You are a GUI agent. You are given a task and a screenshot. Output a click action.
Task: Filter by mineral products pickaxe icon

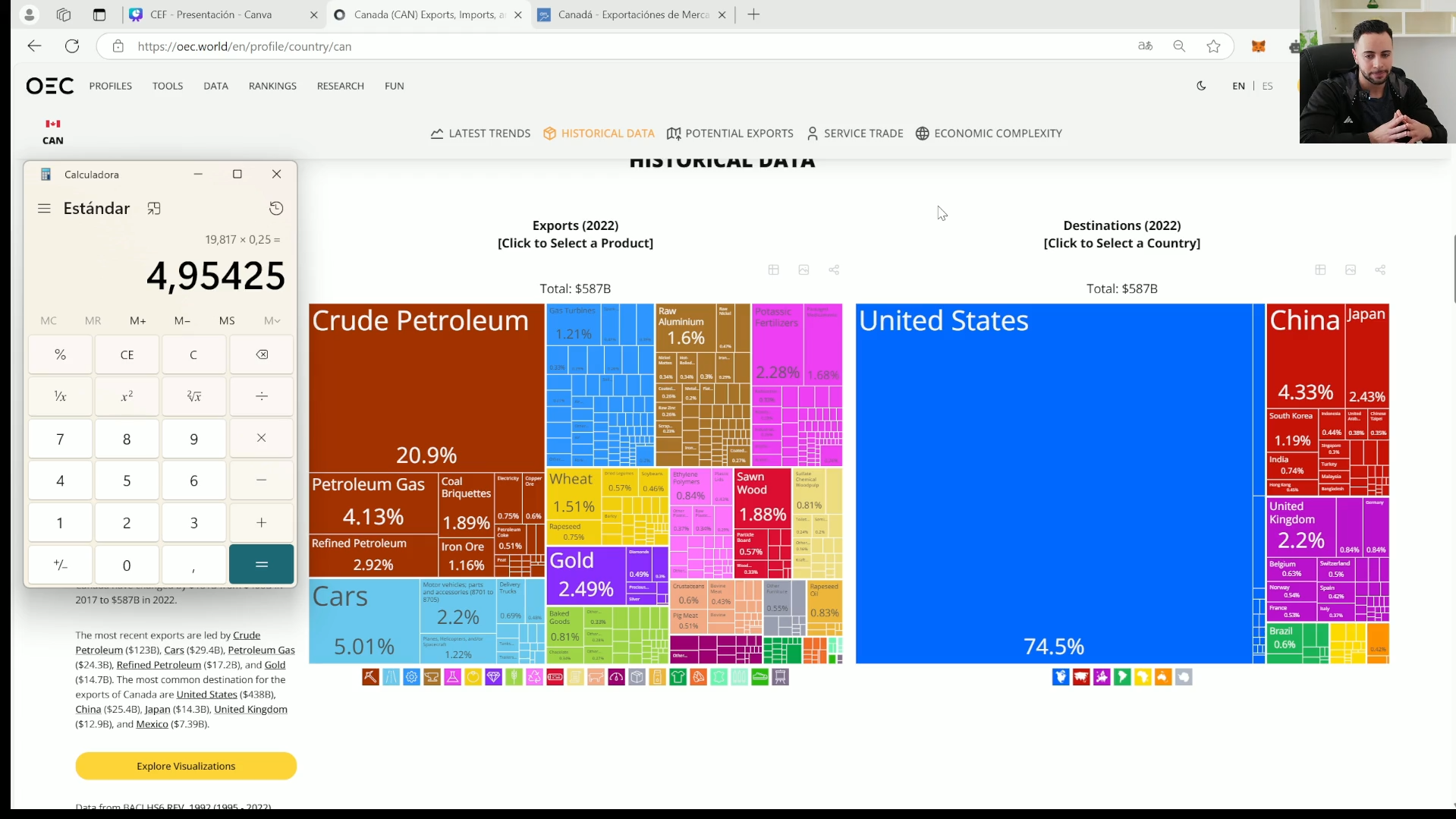click(370, 677)
